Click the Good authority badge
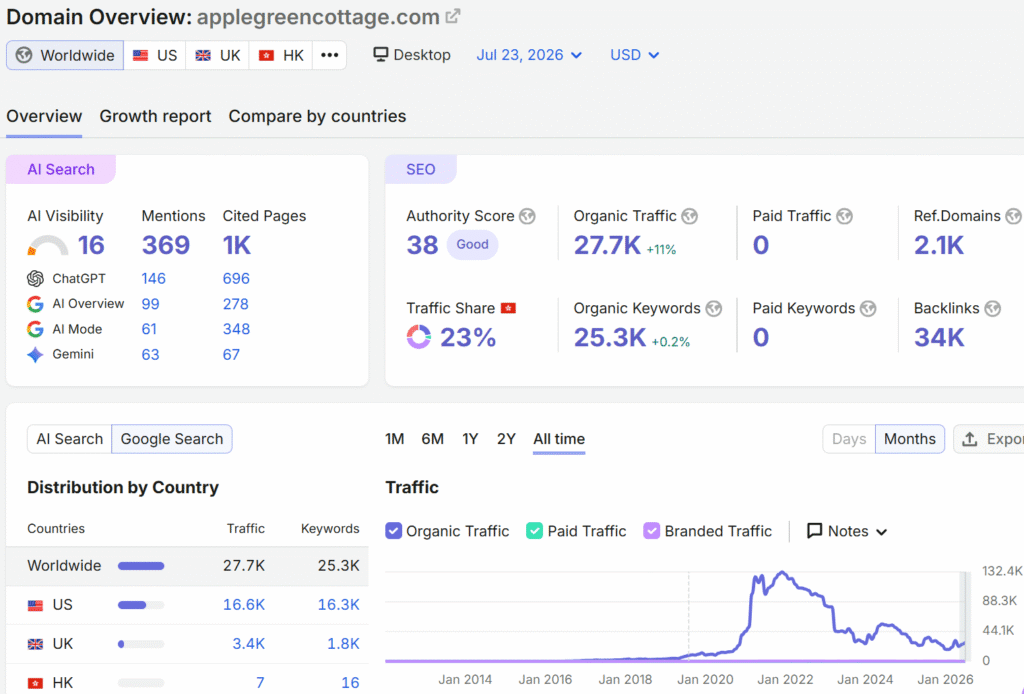Screen dimensions: 1024x694 coord(472,245)
